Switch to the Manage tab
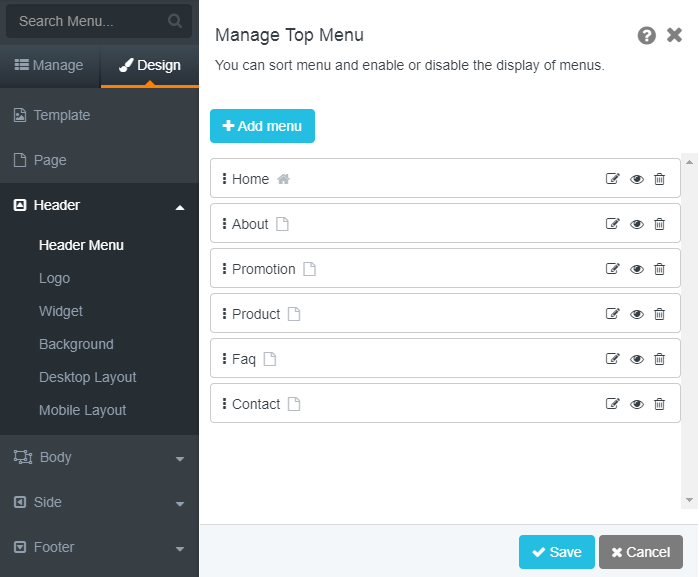 [49, 65]
